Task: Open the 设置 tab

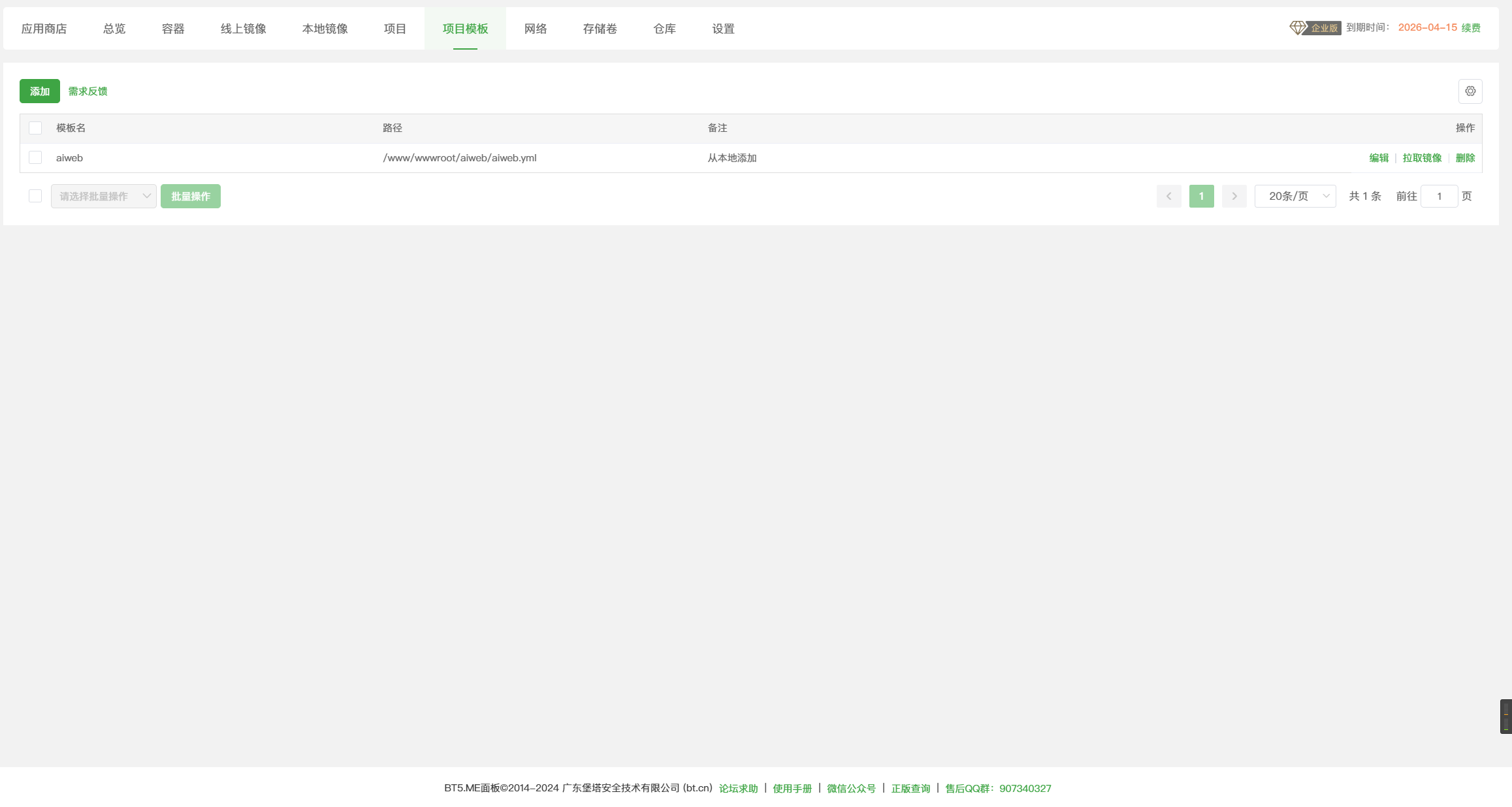Action: tap(724, 29)
